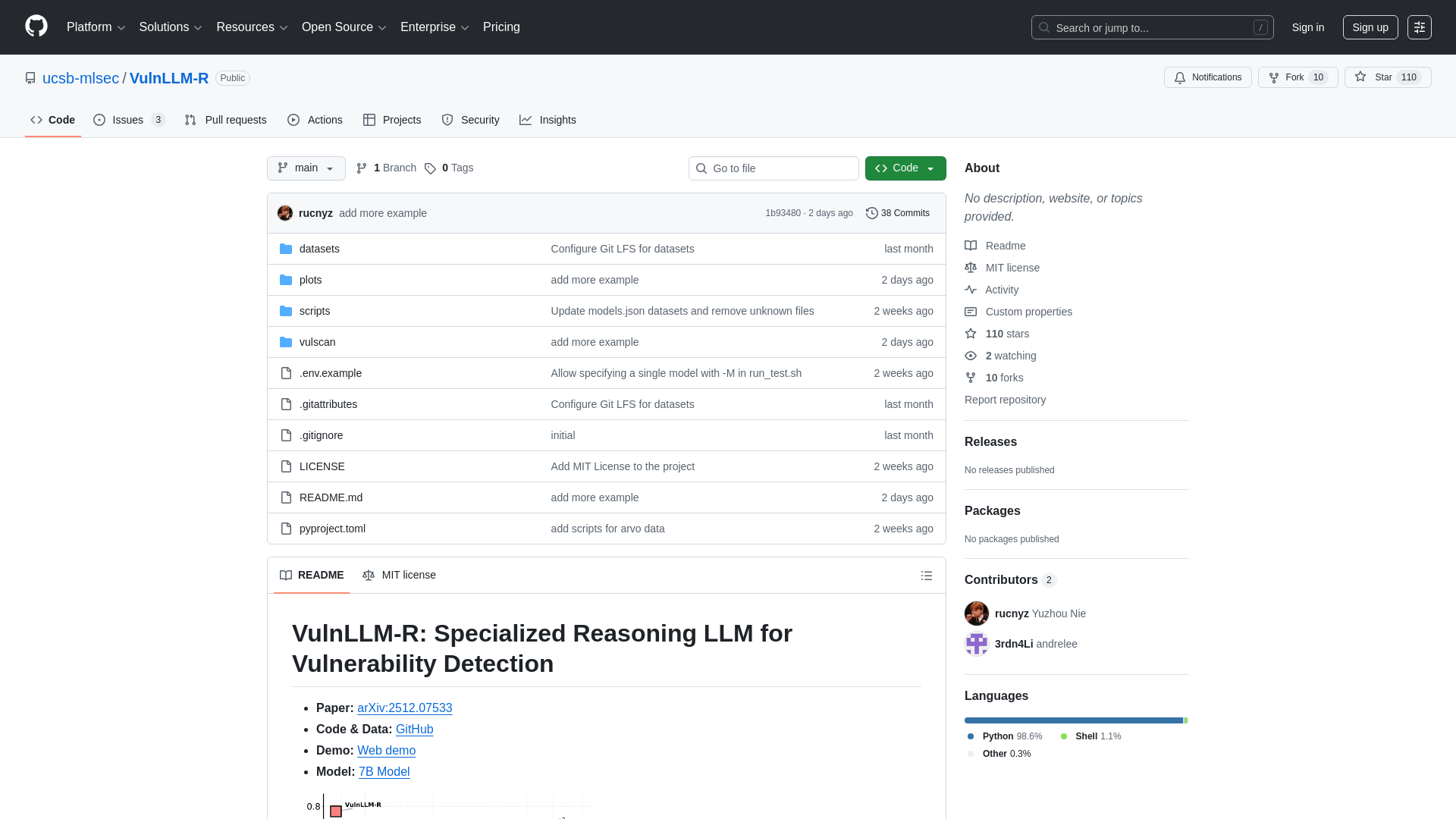
Task: Open the arXiv:2512.07533 paper link
Action: [x=404, y=708]
